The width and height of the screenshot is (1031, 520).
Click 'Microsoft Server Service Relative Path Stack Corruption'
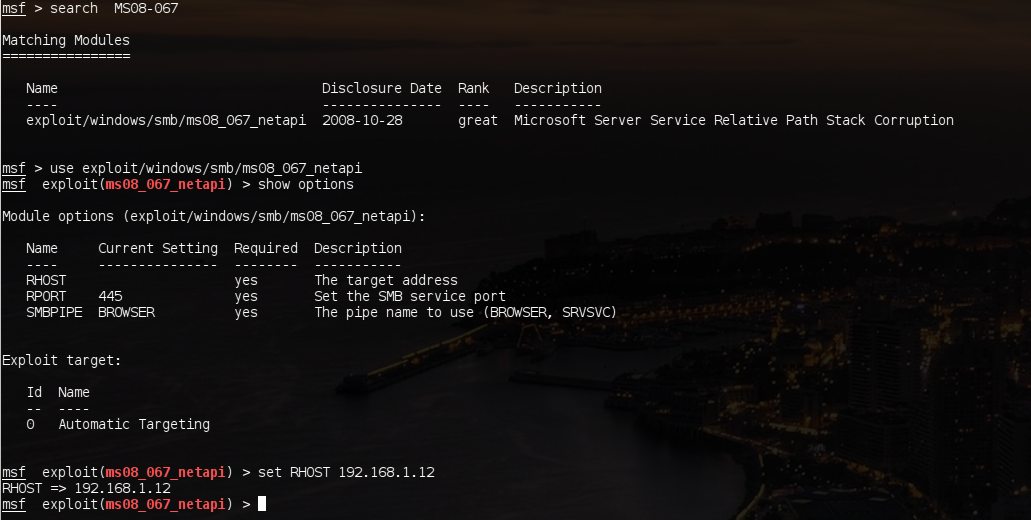point(734,120)
